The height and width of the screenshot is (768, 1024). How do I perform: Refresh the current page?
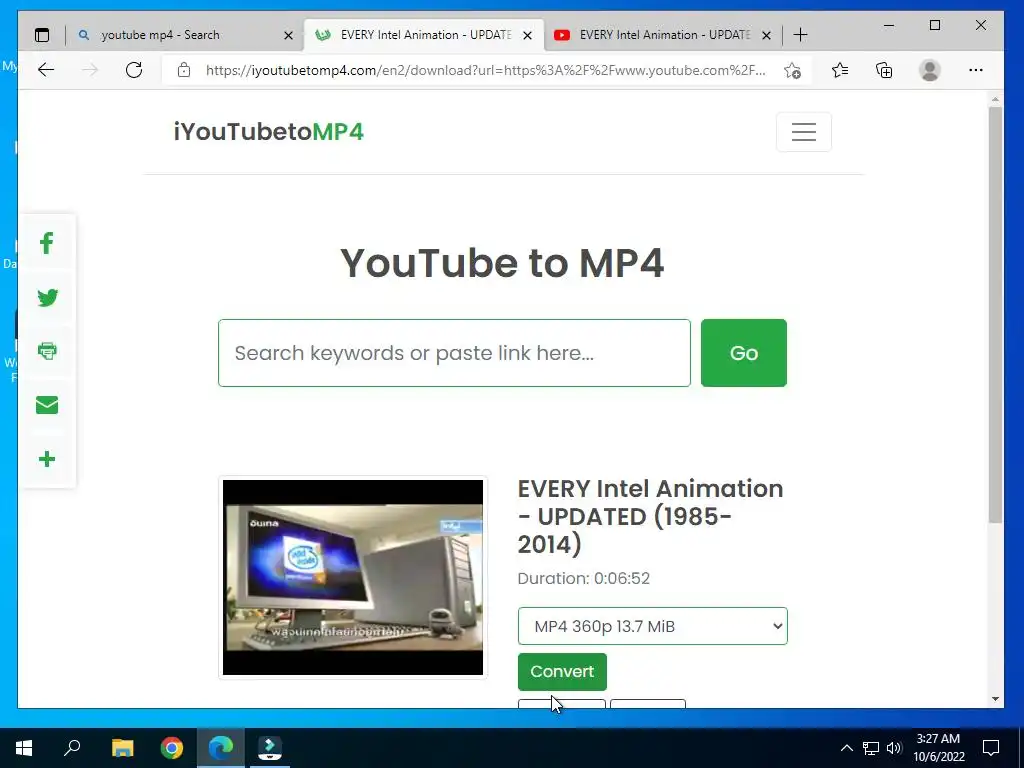click(x=134, y=70)
